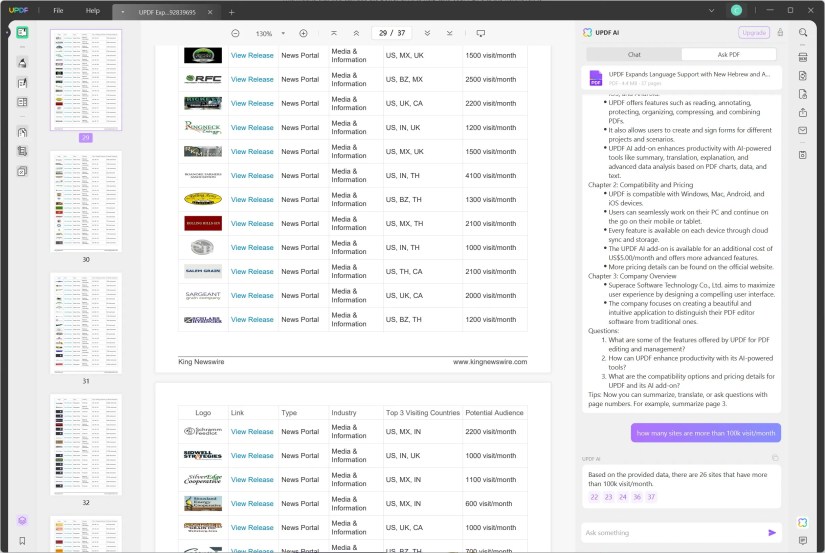The image size is (825, 553).
Task: Open presentation slideshow mode icon
Action: coord(480,33)
